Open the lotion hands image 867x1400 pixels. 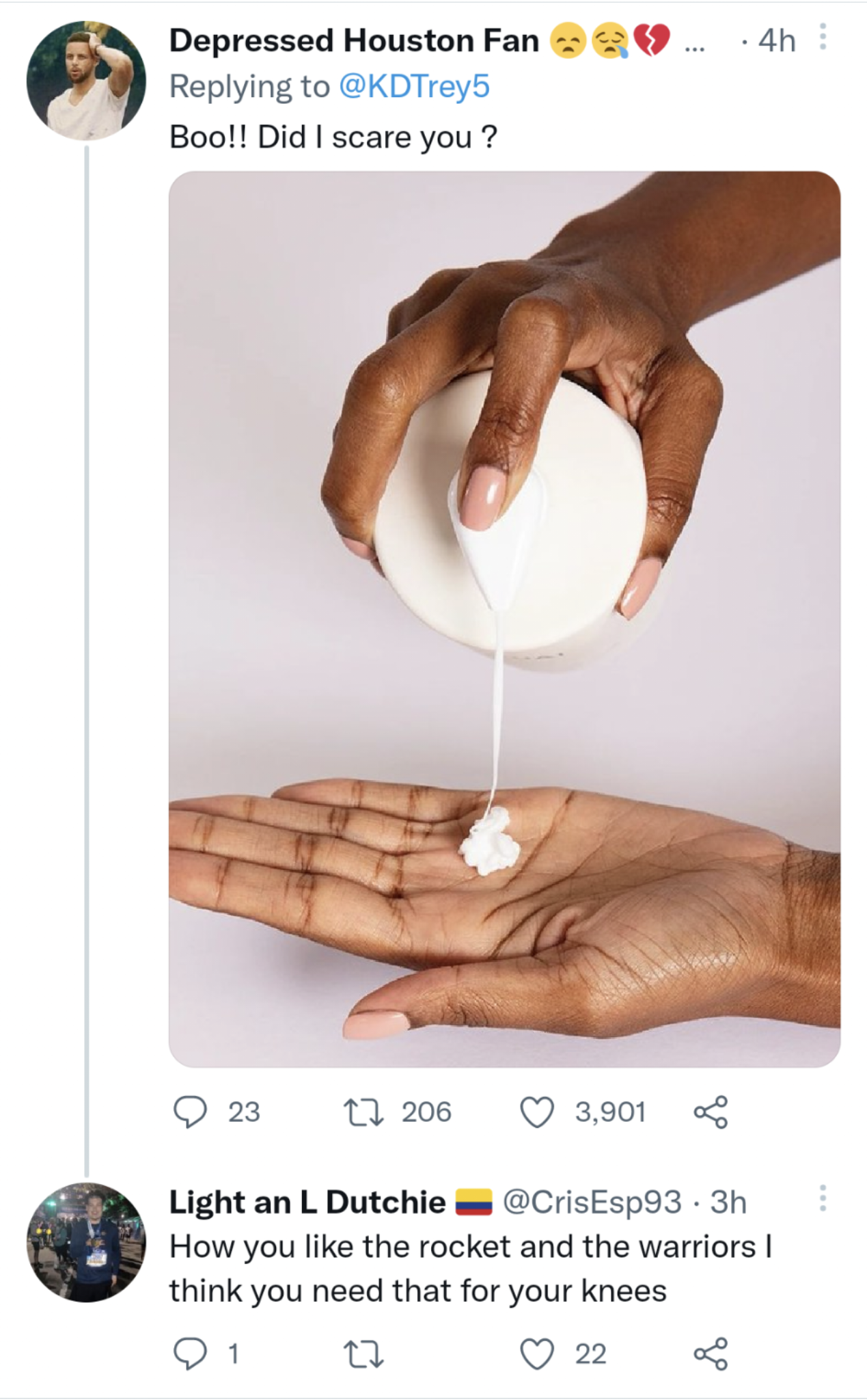(504, 619)
